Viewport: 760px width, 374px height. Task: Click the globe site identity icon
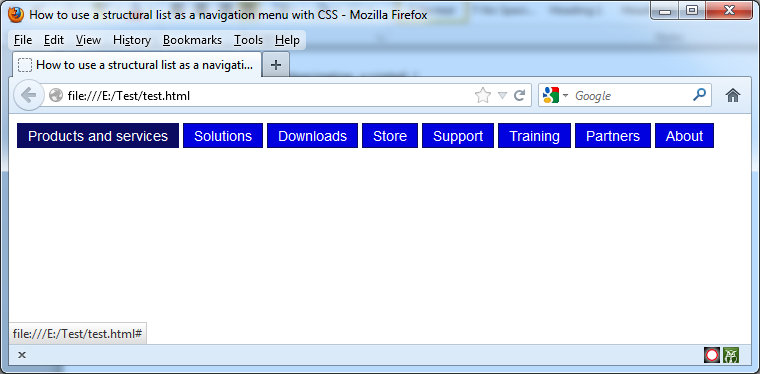click(56, 95)
